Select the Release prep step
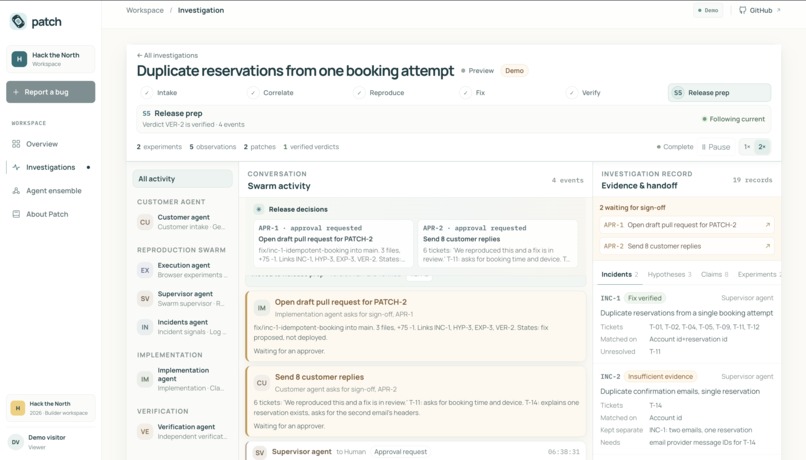 719,93
